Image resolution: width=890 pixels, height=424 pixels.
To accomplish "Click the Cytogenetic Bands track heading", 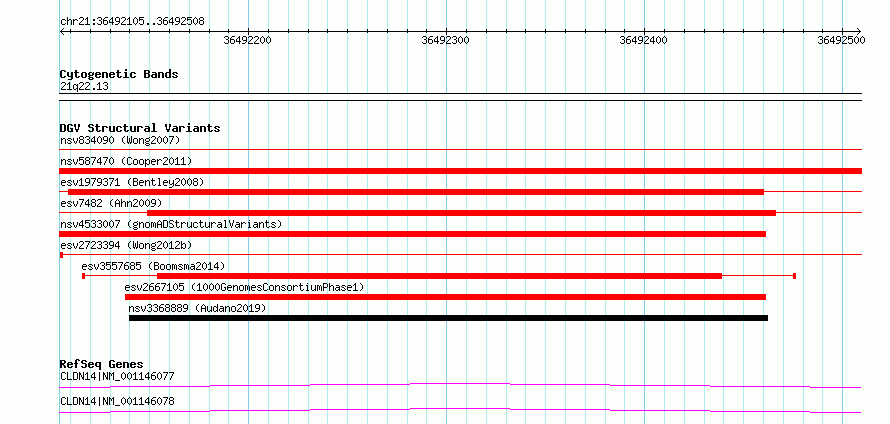I will pos(119,74).
